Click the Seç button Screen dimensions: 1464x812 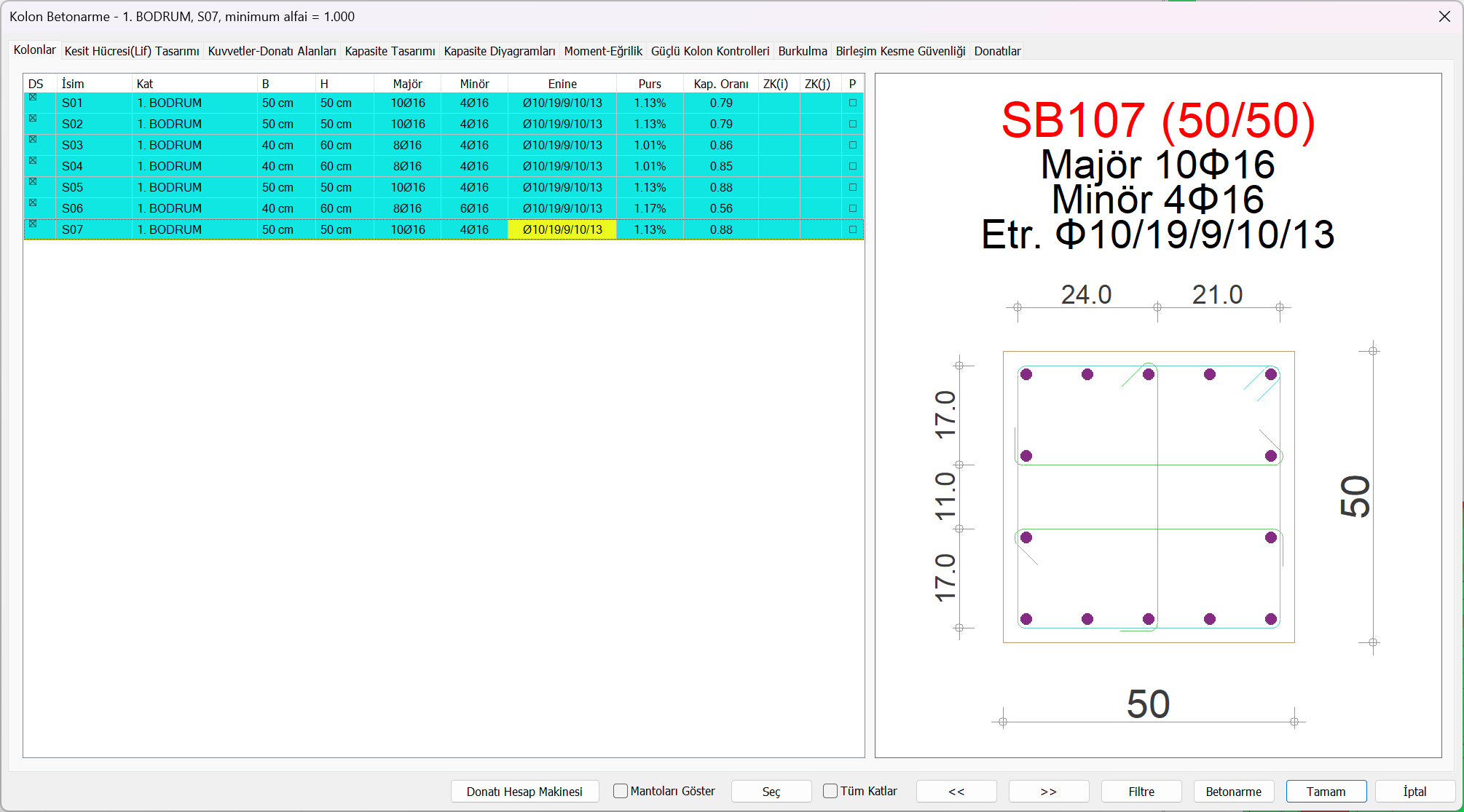pyautogui.click(x=771, y=792)
